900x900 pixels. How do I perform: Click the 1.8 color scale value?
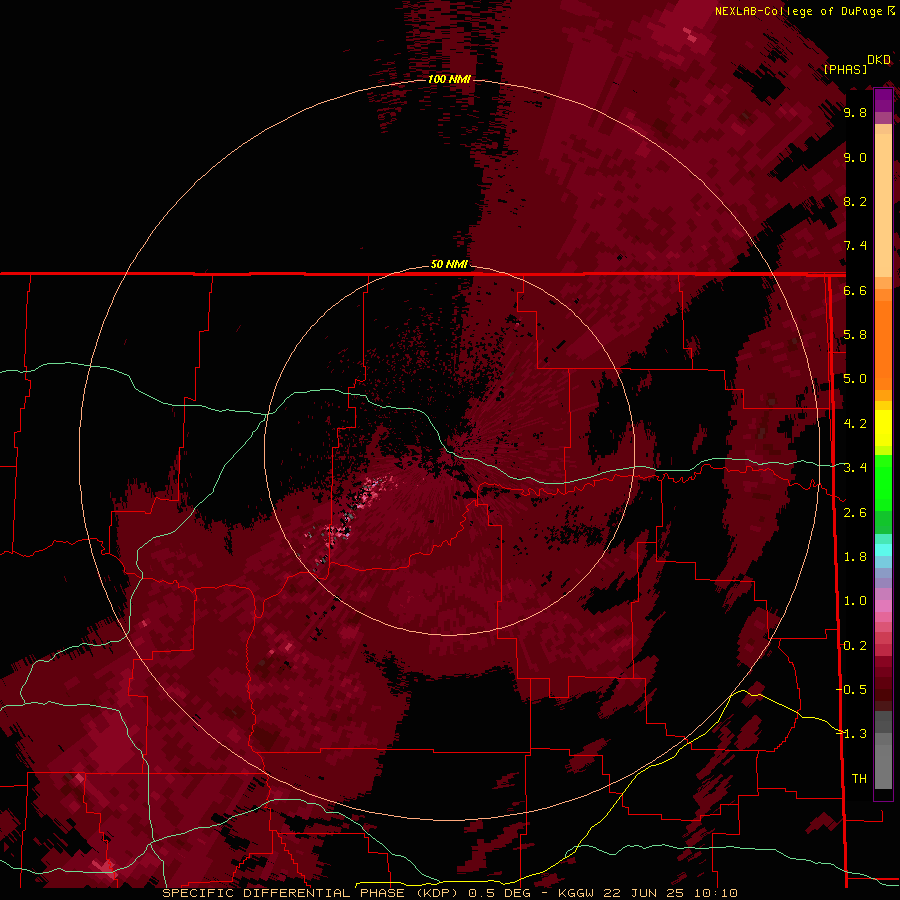click(855, 557)
